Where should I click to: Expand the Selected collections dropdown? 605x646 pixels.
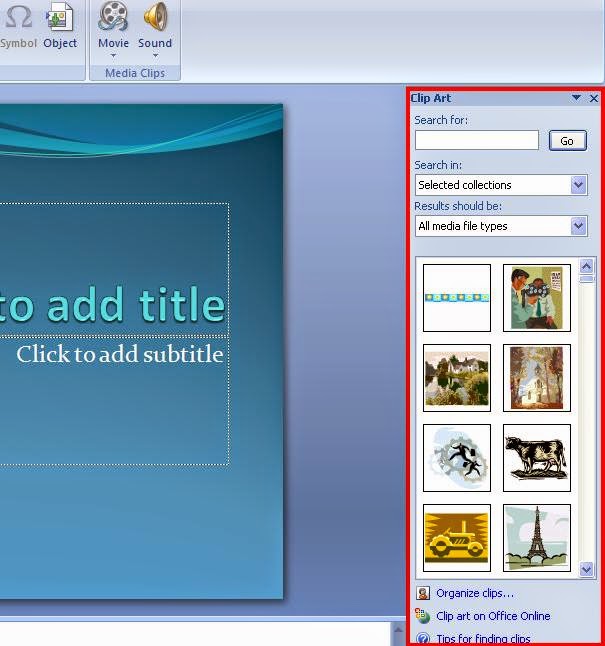pyautogui.click(x=579, y=185)
